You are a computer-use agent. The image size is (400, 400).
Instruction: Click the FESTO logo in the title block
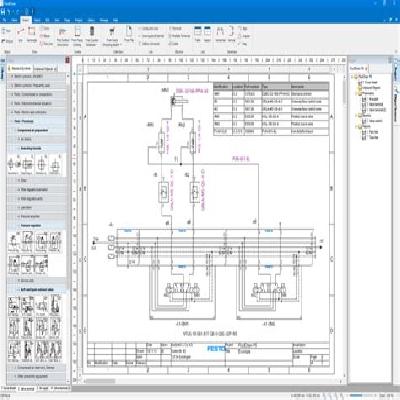tap(217, 349)
